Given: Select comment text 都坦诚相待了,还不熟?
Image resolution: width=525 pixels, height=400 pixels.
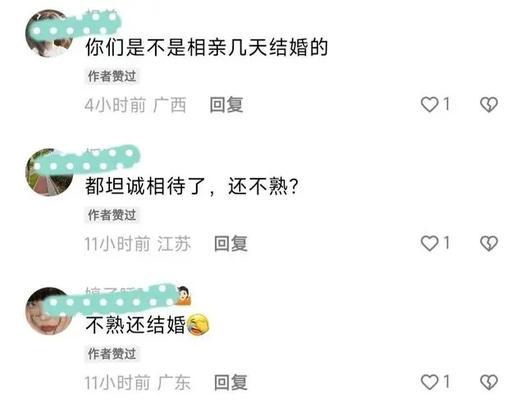Looking at the screenshot, I should pyautogui.click(x=192, y=186).
